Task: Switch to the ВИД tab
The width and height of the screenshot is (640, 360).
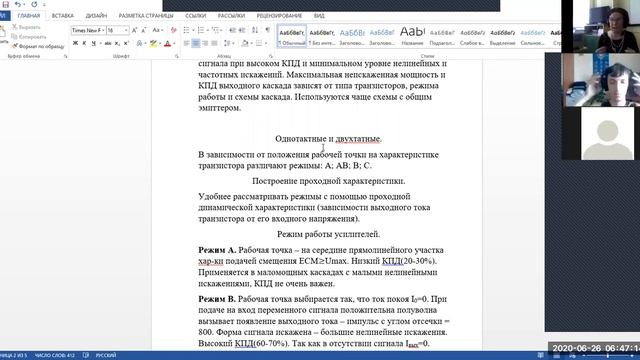Action: 319,16
